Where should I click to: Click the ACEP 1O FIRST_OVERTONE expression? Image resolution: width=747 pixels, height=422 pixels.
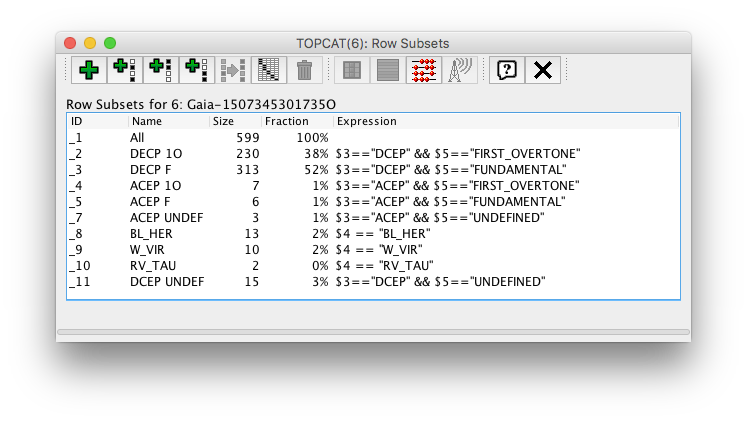pyautogui.click(x=457, y=186)
